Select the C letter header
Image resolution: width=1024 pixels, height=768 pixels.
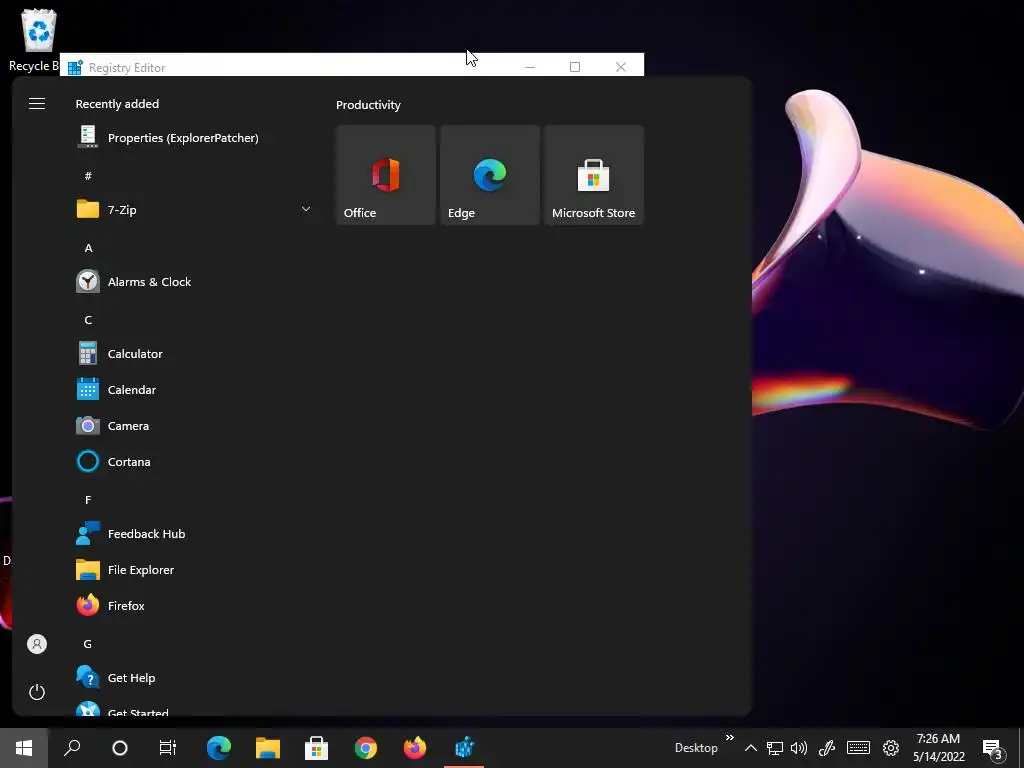click(88, 319)
